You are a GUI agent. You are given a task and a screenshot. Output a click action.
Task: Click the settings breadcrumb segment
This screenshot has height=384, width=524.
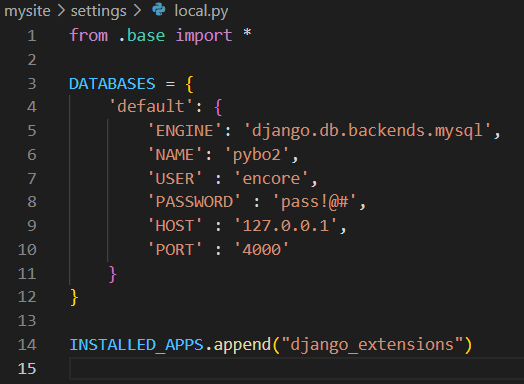click(99, 12)
